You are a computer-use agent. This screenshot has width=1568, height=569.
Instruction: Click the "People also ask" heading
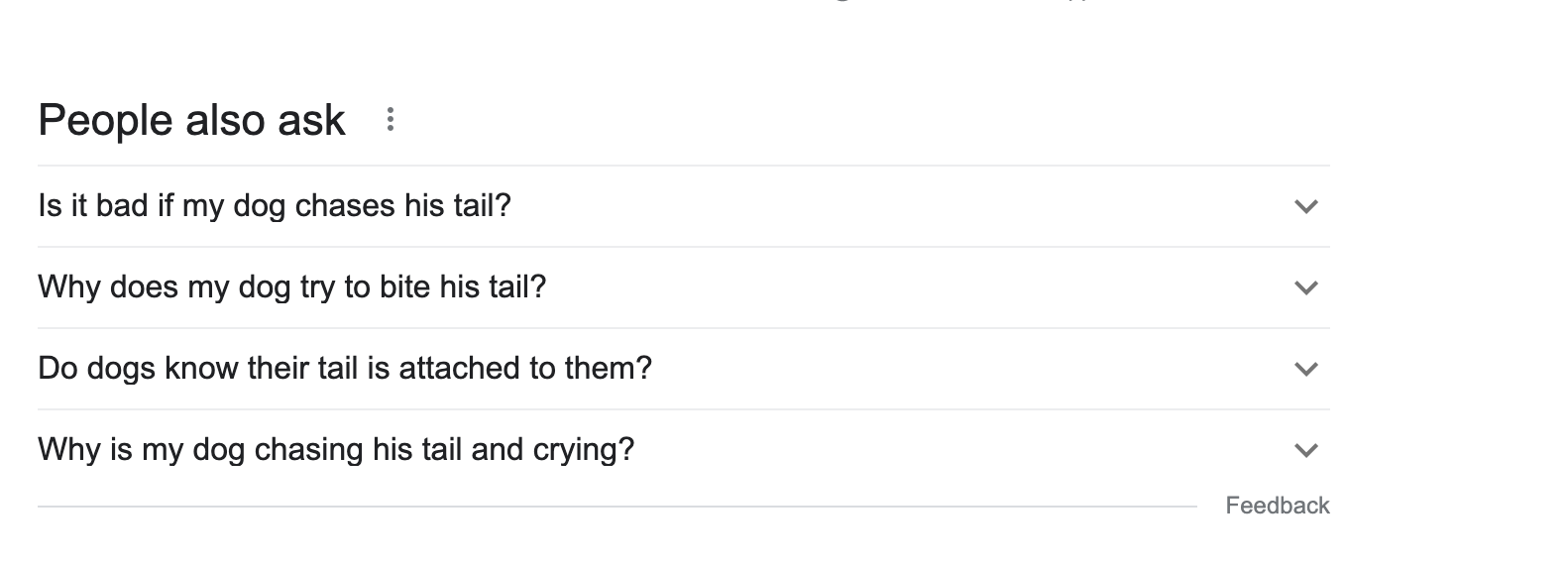191,120
